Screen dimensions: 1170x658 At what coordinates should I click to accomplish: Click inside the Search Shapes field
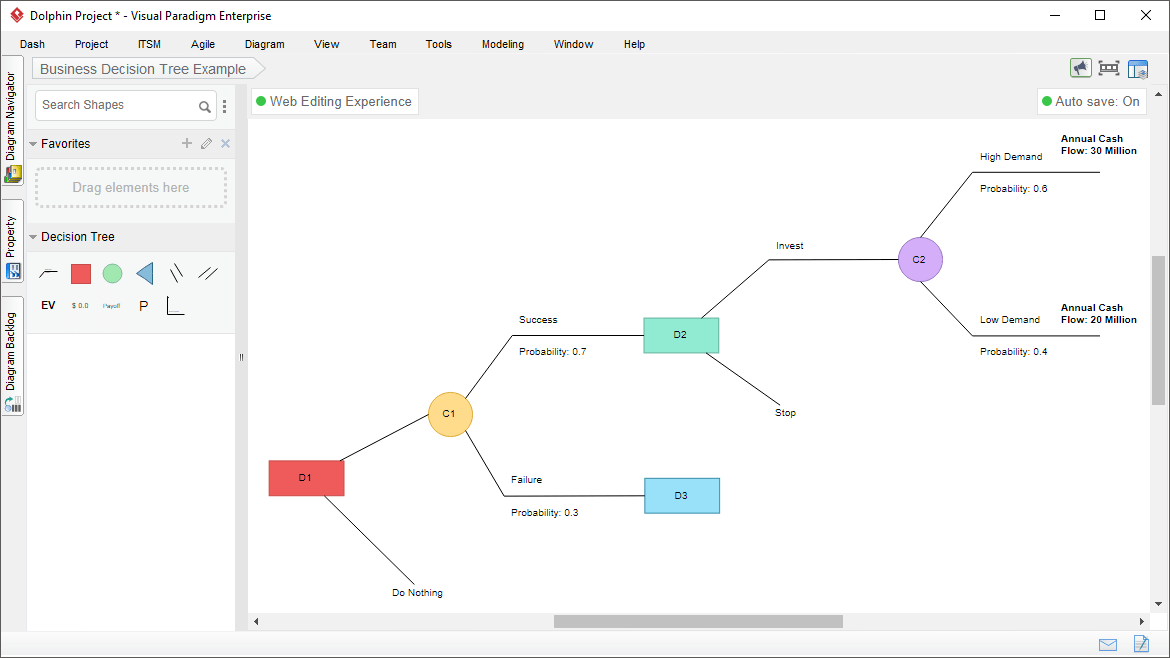pos(115,105)
